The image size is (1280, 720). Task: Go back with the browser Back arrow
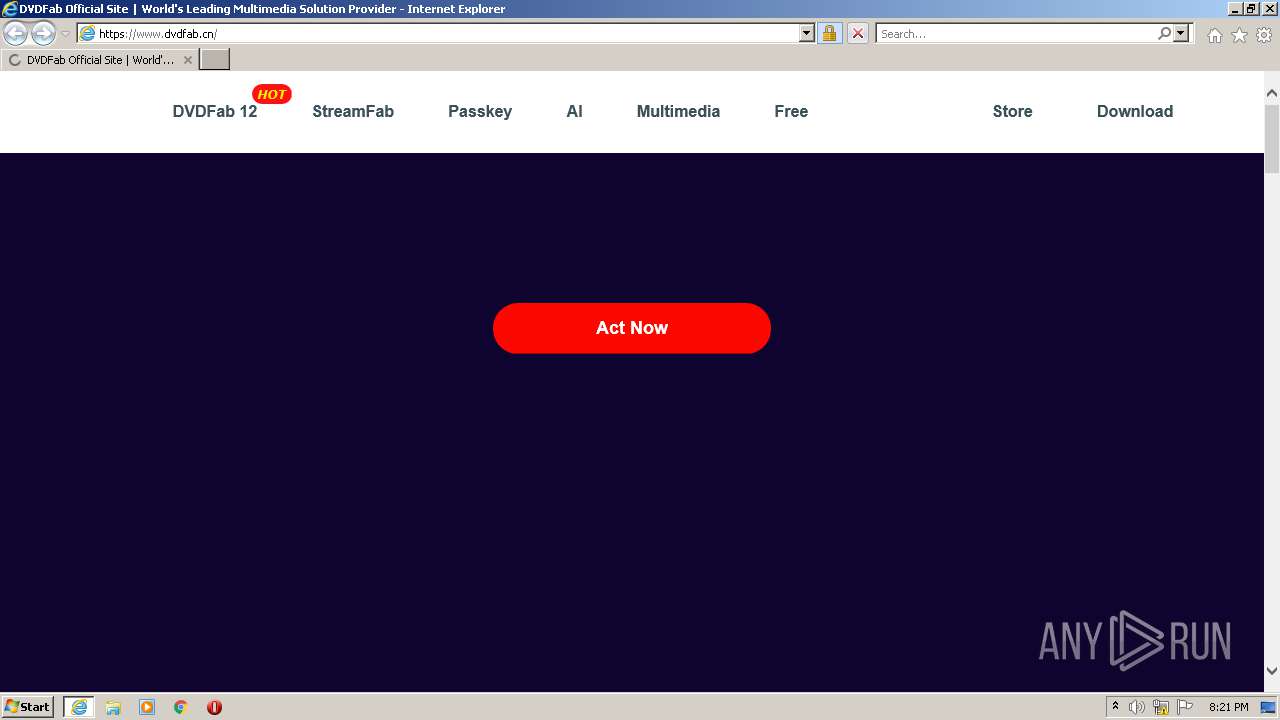pyautogui.click(x=16, y=33)
